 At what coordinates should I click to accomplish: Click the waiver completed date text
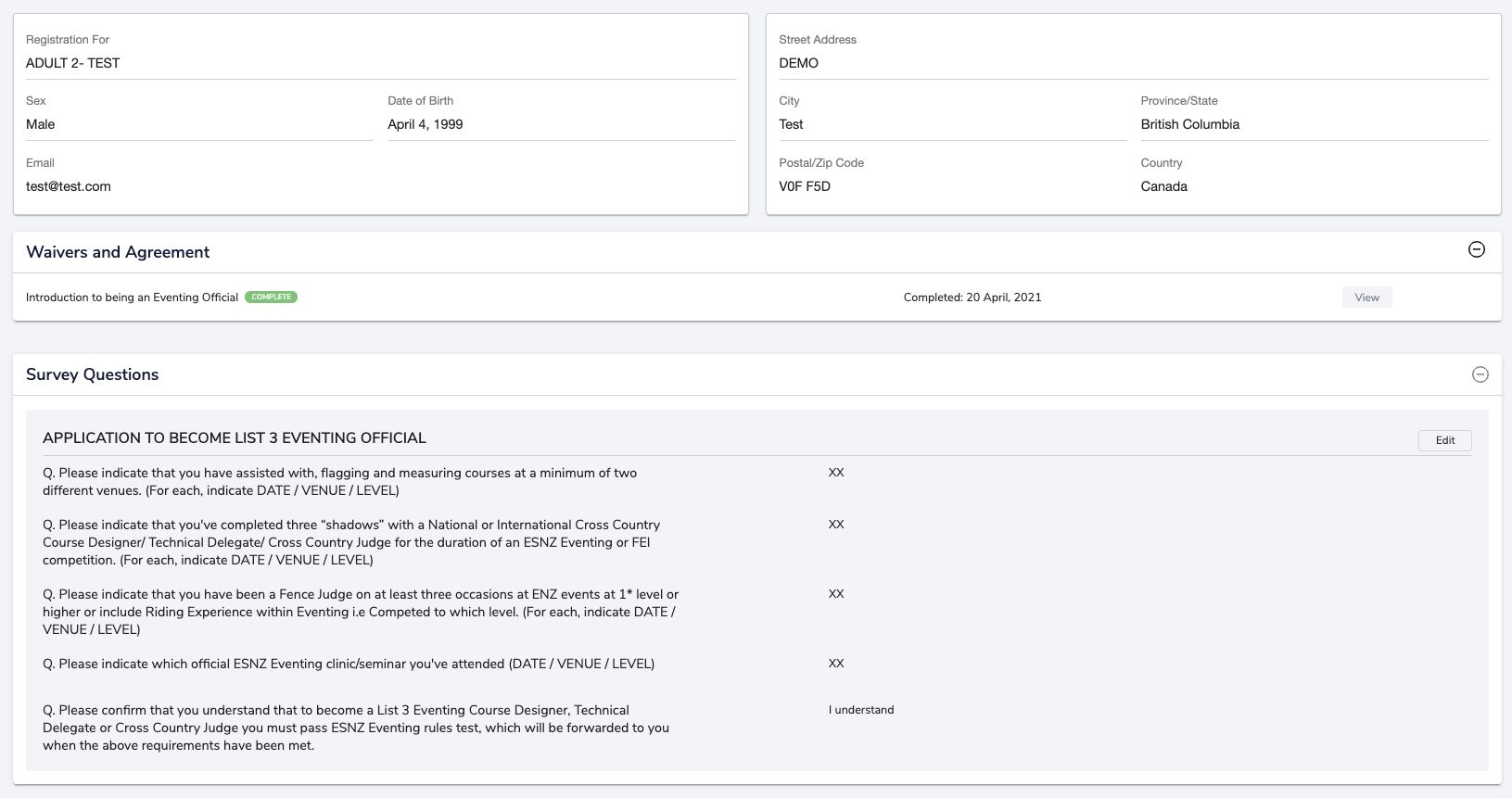pos(972,298)
